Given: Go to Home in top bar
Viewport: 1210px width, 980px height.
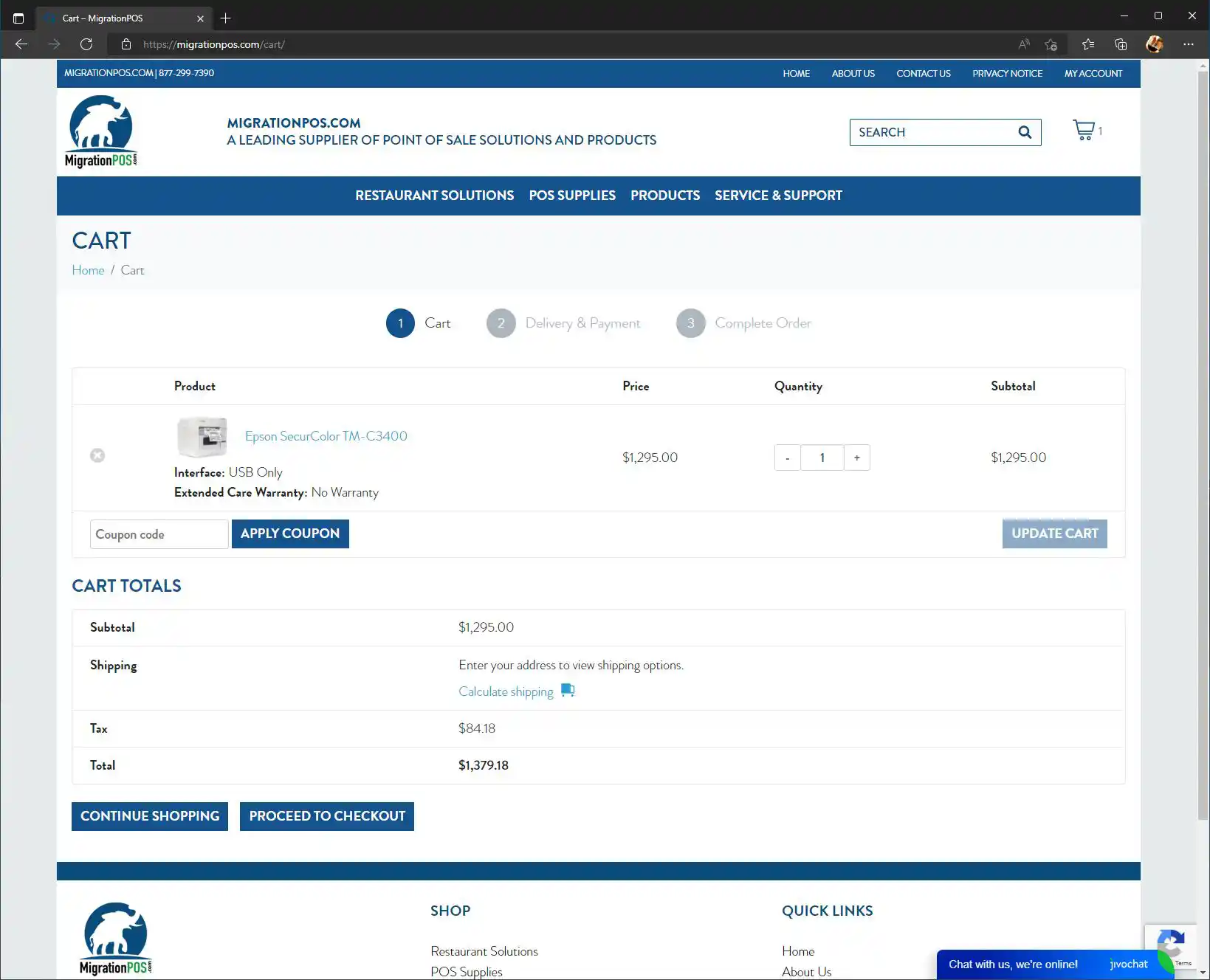Looking at the screenshot, I should click(797, 74).
